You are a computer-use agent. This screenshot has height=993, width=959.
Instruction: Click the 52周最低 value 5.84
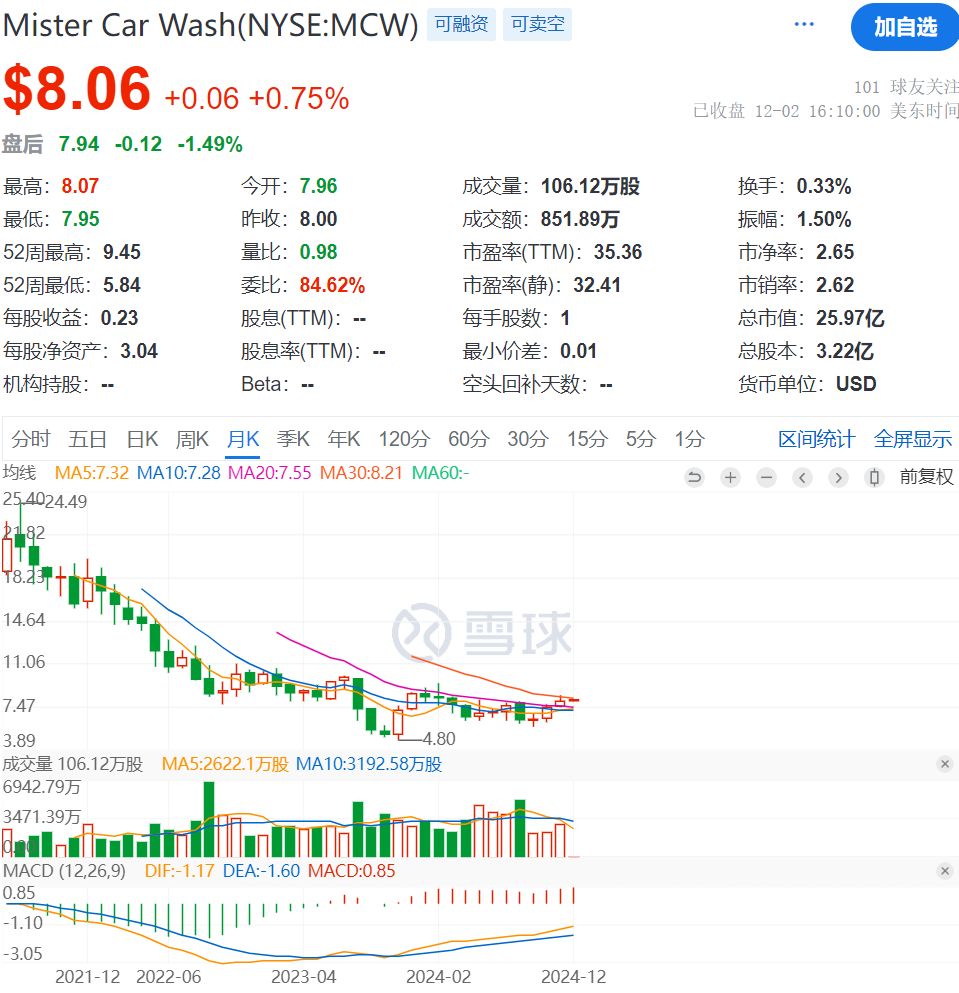click(122, 285)
